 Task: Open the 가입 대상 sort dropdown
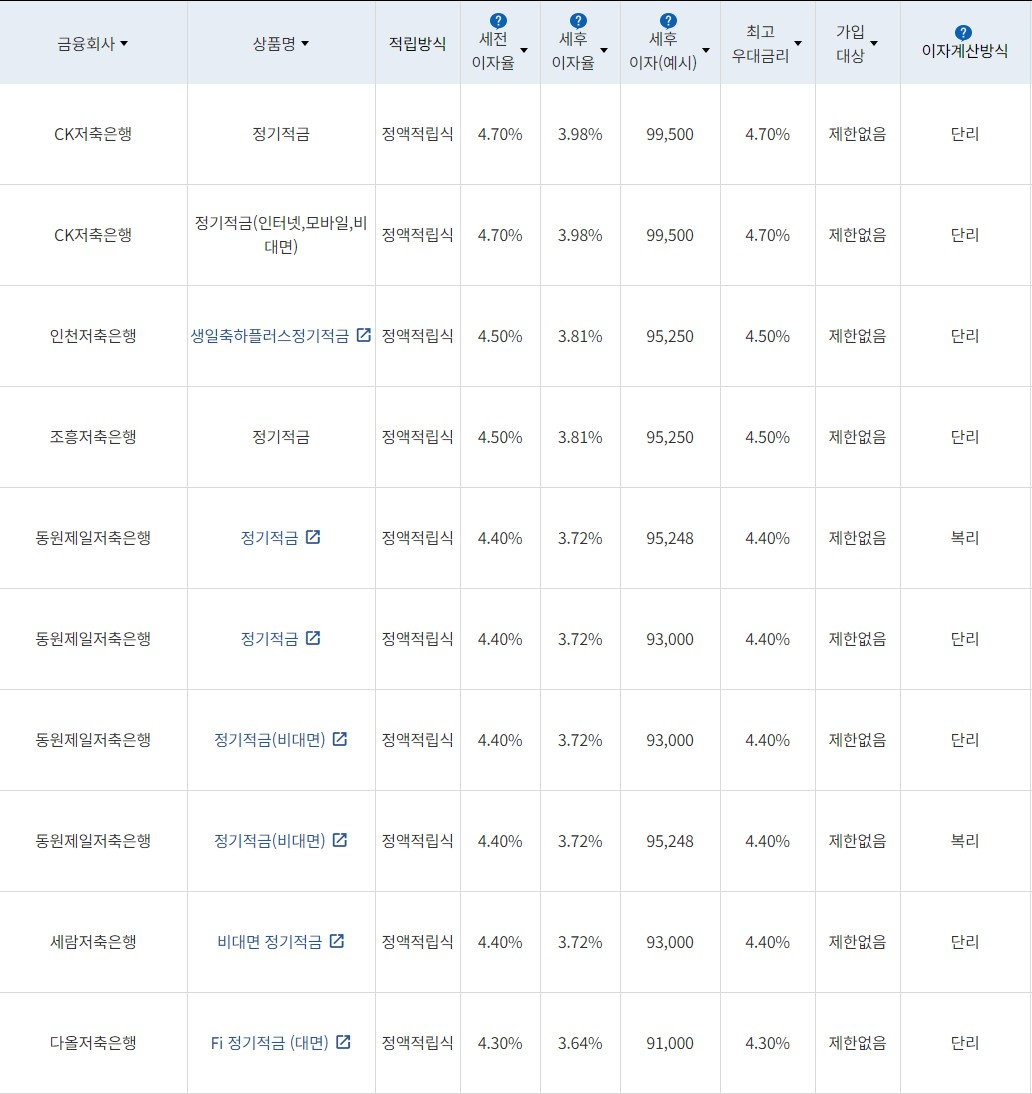[x=875, y=43]
